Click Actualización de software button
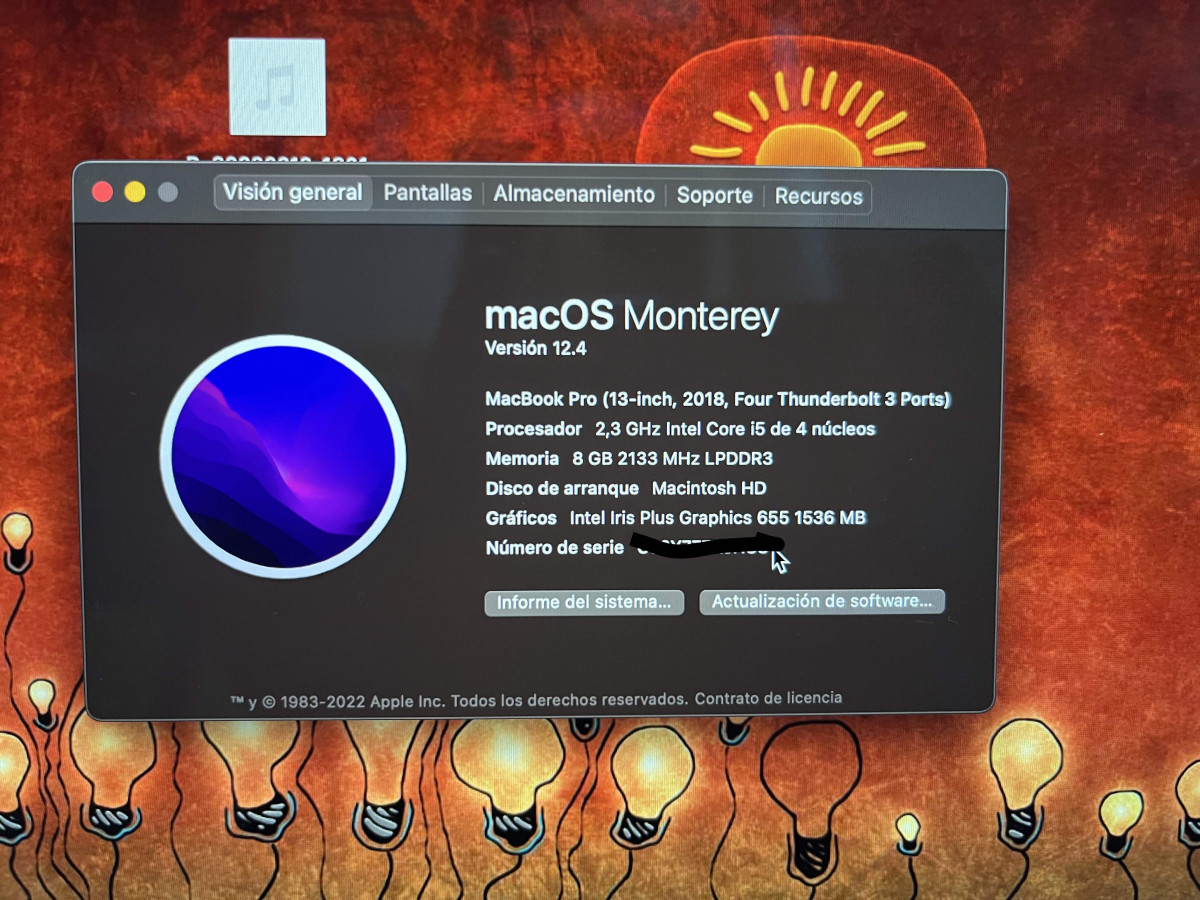Viewport: 1200px width, 900px height. click(822, 602)
